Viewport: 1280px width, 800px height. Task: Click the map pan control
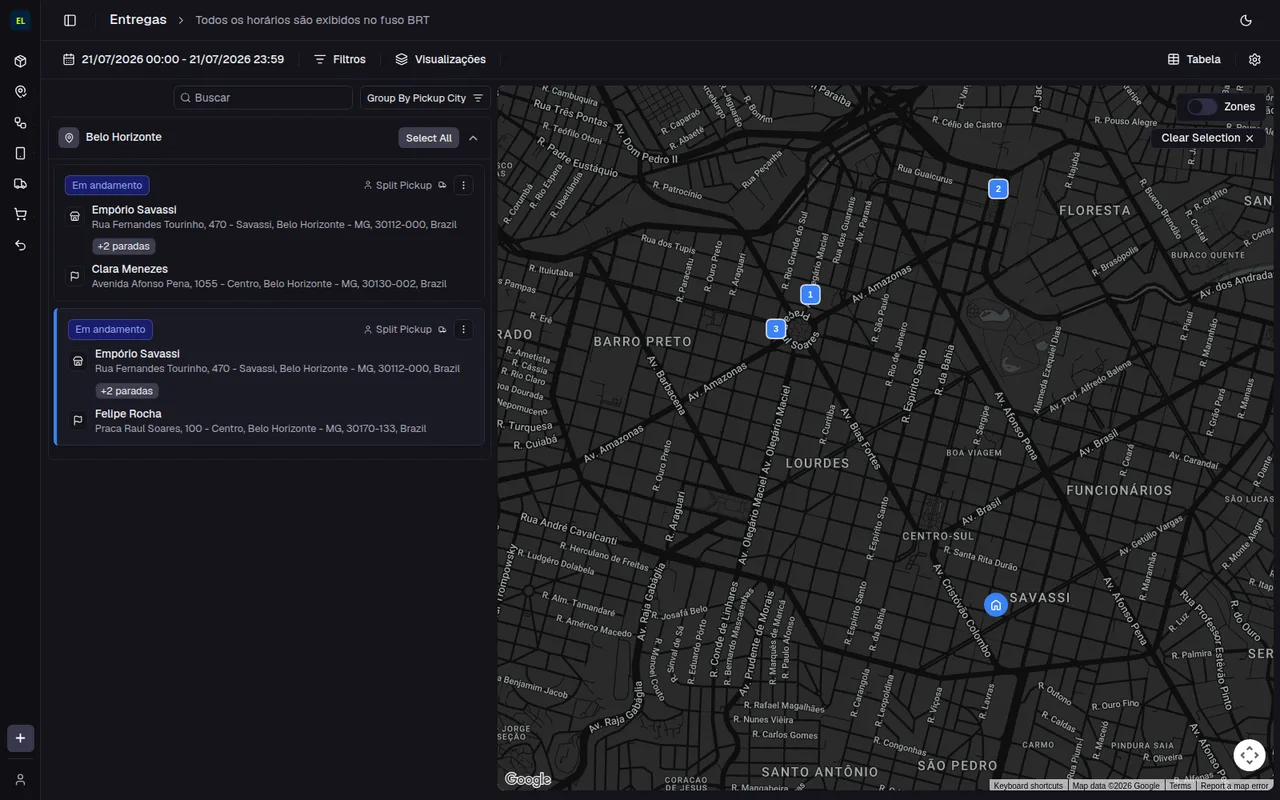click(1250, 756)
